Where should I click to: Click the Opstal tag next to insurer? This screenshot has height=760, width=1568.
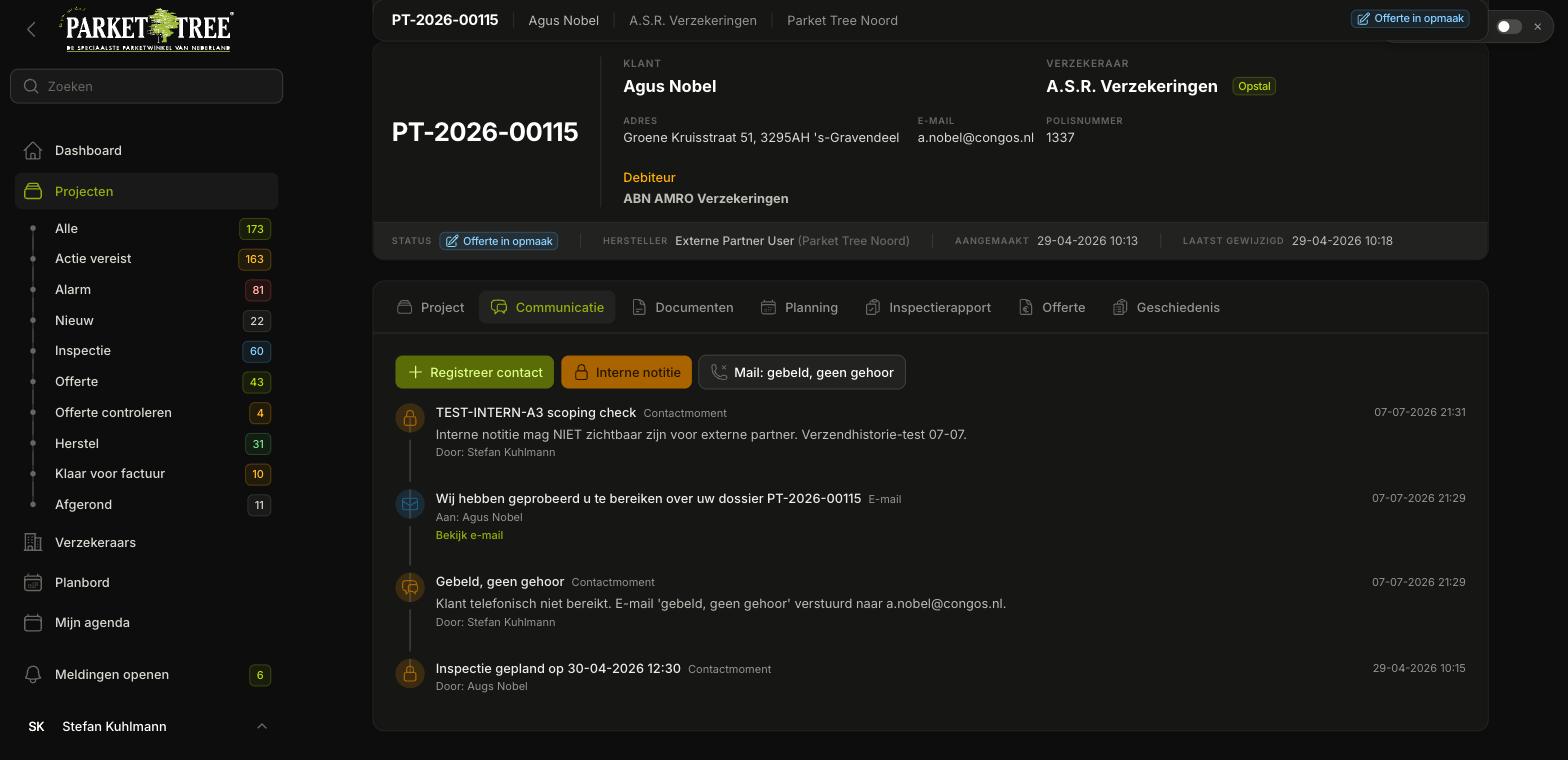point(1254,86)
